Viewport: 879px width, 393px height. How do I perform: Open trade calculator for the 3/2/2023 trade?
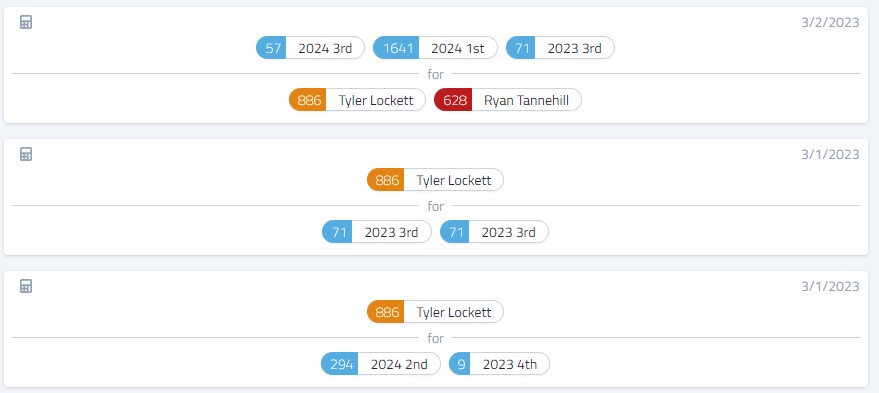point(26,22)
